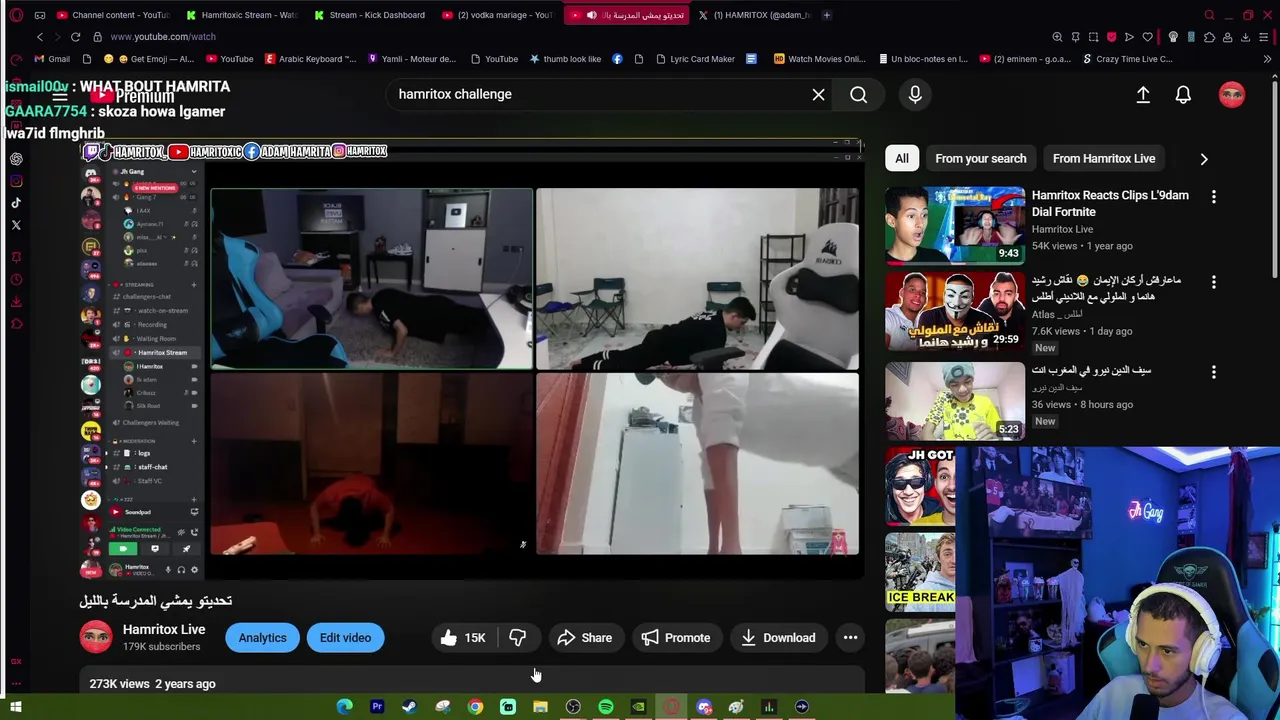Open the Opera menu logo

pos(16,15)
